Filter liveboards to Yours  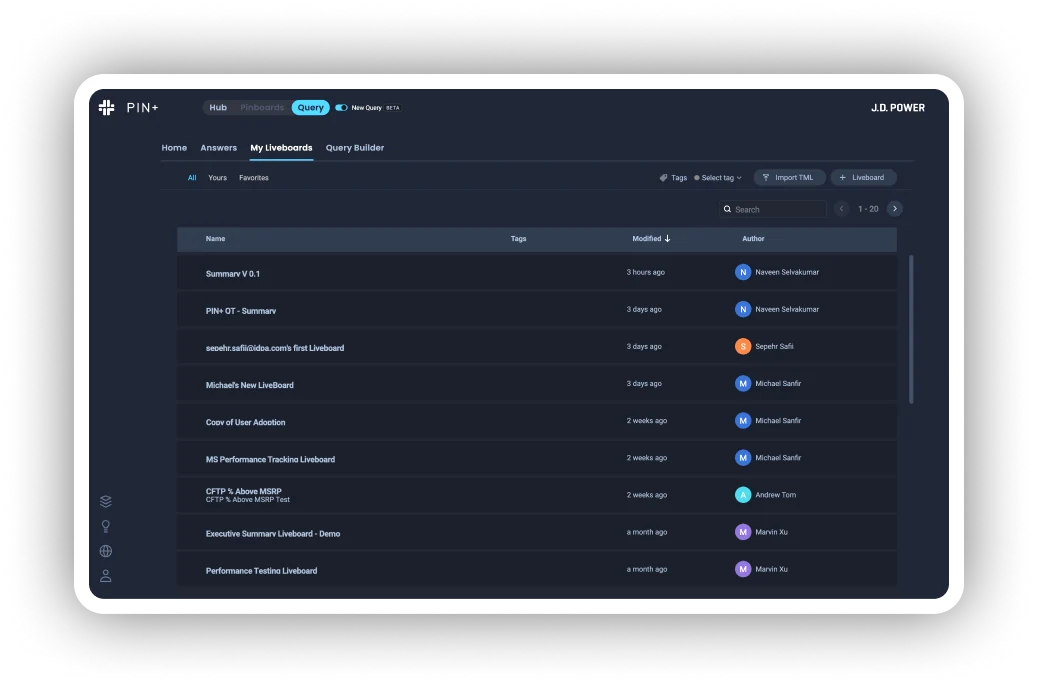tap(217, 177)
